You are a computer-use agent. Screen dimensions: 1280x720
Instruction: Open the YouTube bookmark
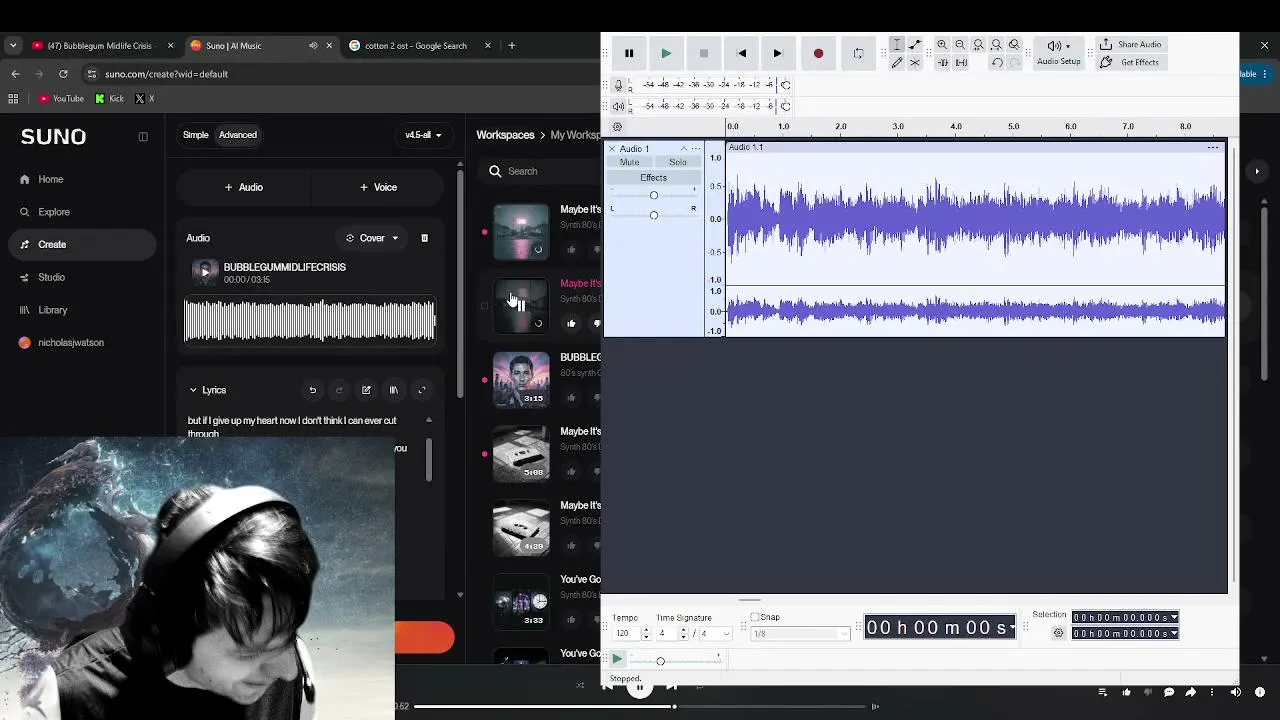(61, 99)
